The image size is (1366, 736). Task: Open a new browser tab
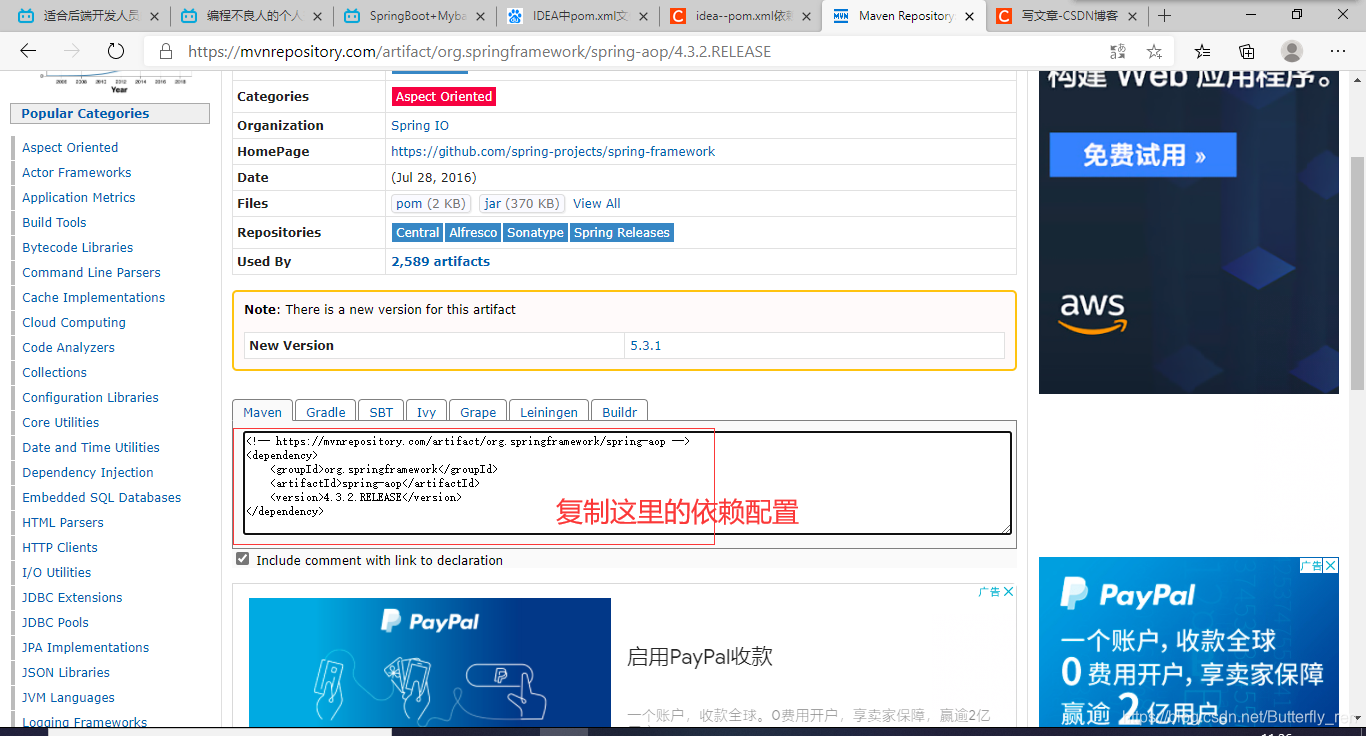pos(1164,16)
